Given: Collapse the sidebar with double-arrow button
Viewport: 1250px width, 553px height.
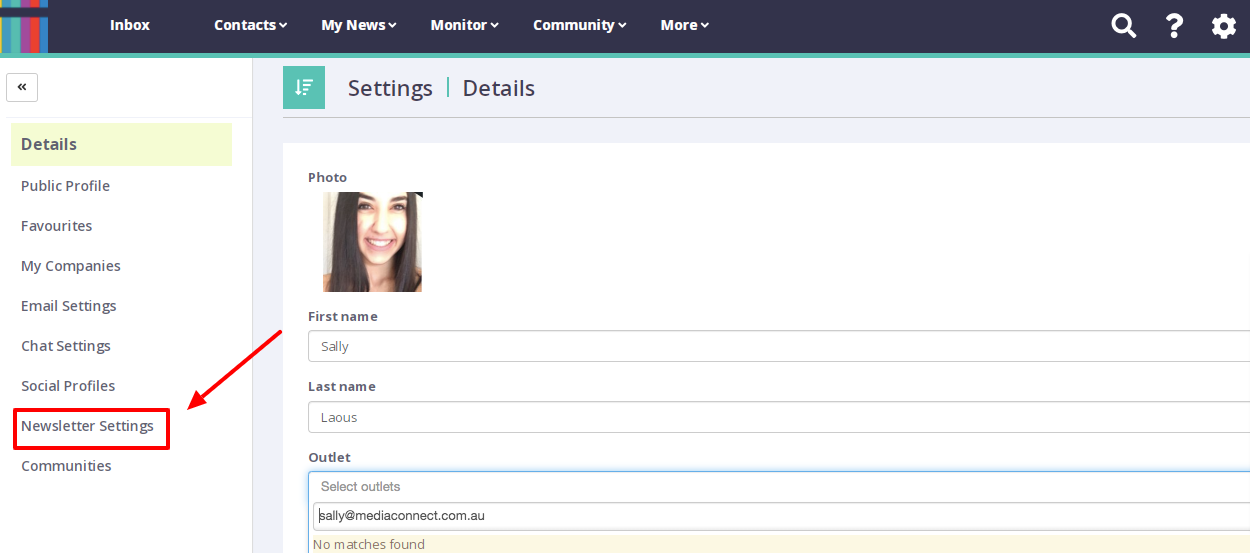Looking at the screenshot, I should pyautogui.click(x=22, y=87).
